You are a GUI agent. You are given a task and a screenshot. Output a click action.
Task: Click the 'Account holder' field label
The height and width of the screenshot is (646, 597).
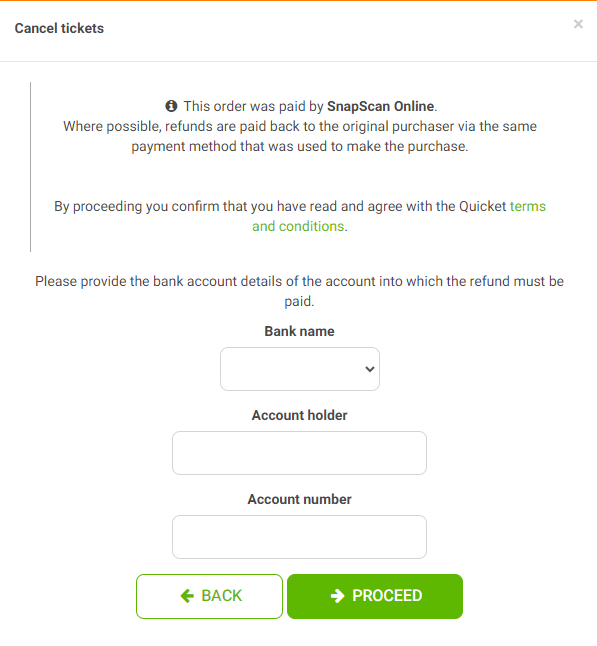(x=300, y=415)
